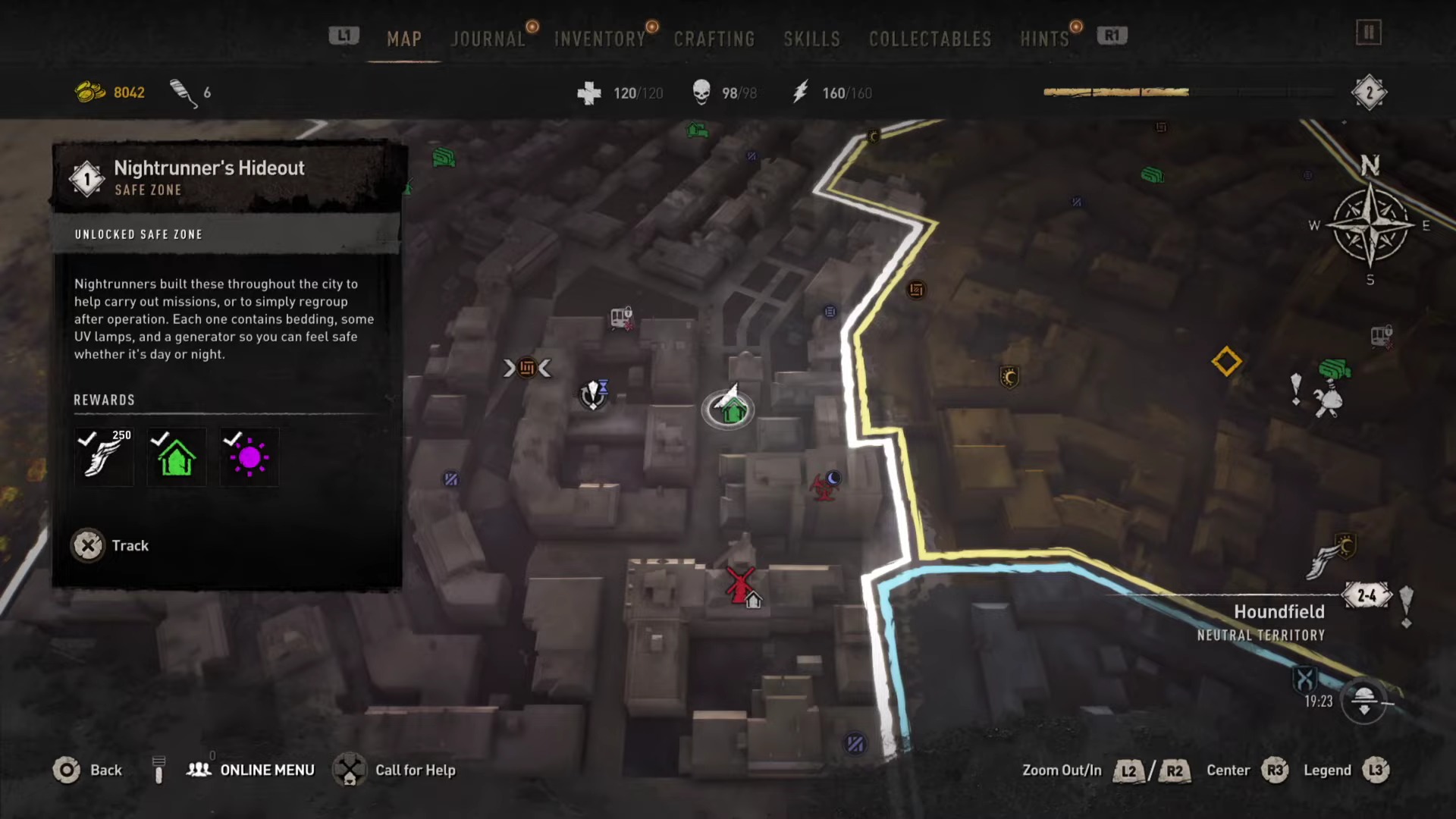Viewport: 1456px width, 819px height.
Task: Open the Journal tab
Action: click(487, 37)
